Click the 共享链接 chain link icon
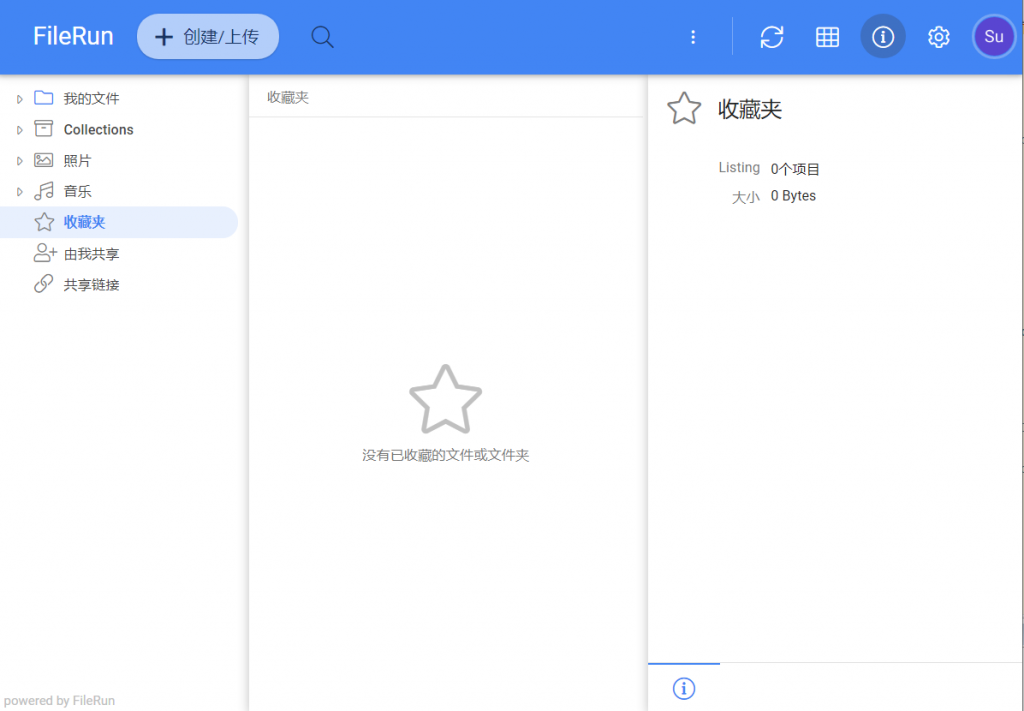This screenshot has width=1024, height=711. coord(44,284)
